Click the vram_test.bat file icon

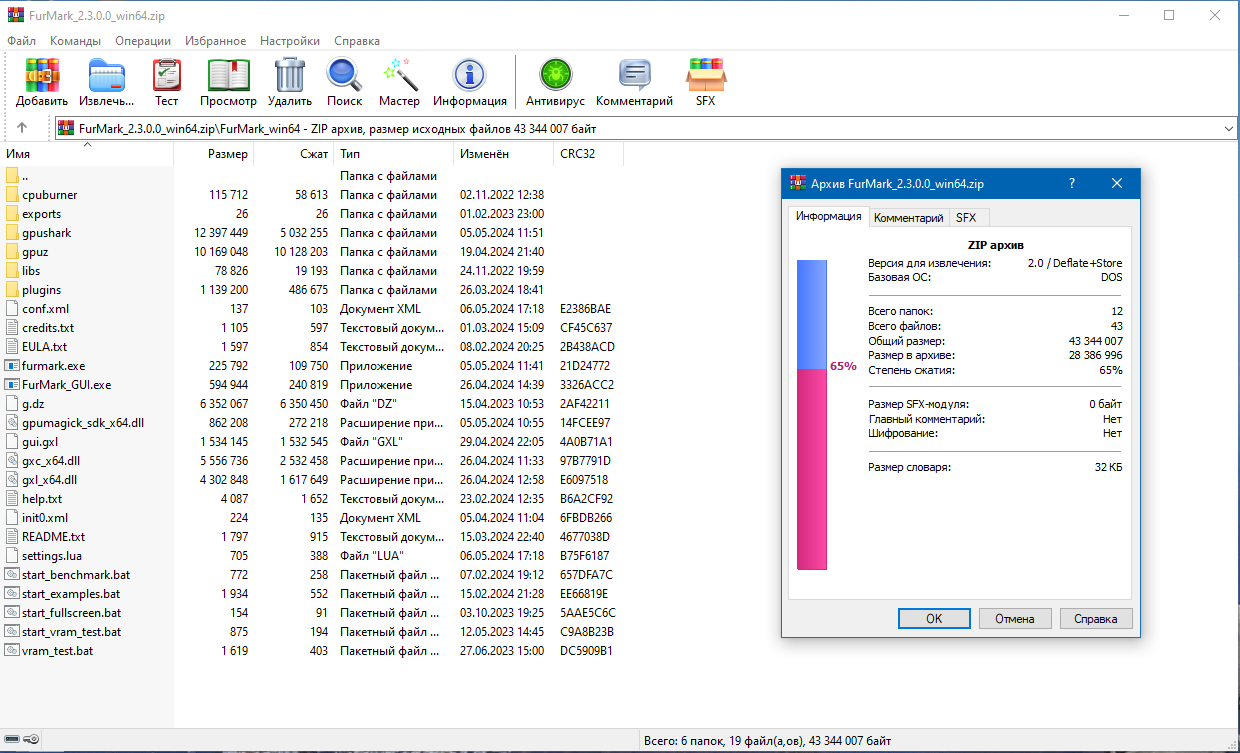(12, 651)
